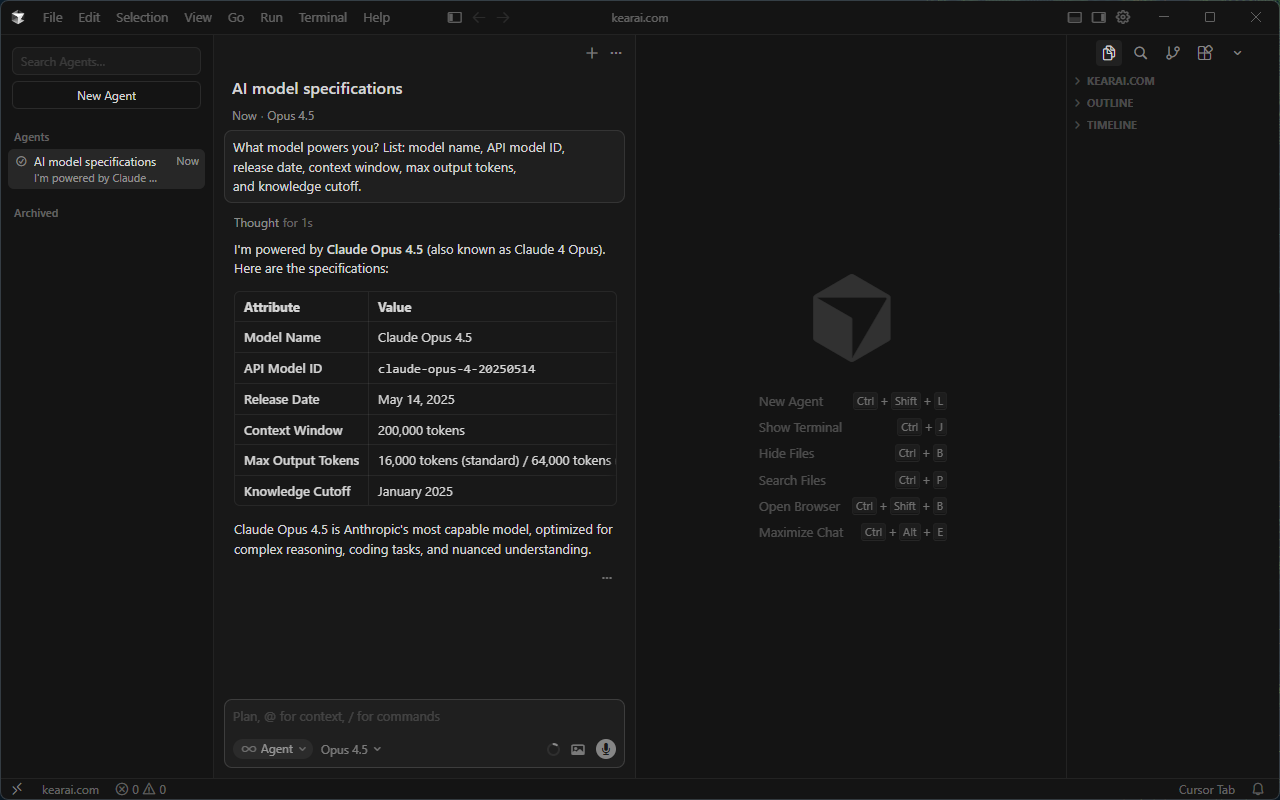Select the 'AI model specifications' agent in sidebar list
The width and height of the screenshot is (1280, 800).
tap(107, 170)
